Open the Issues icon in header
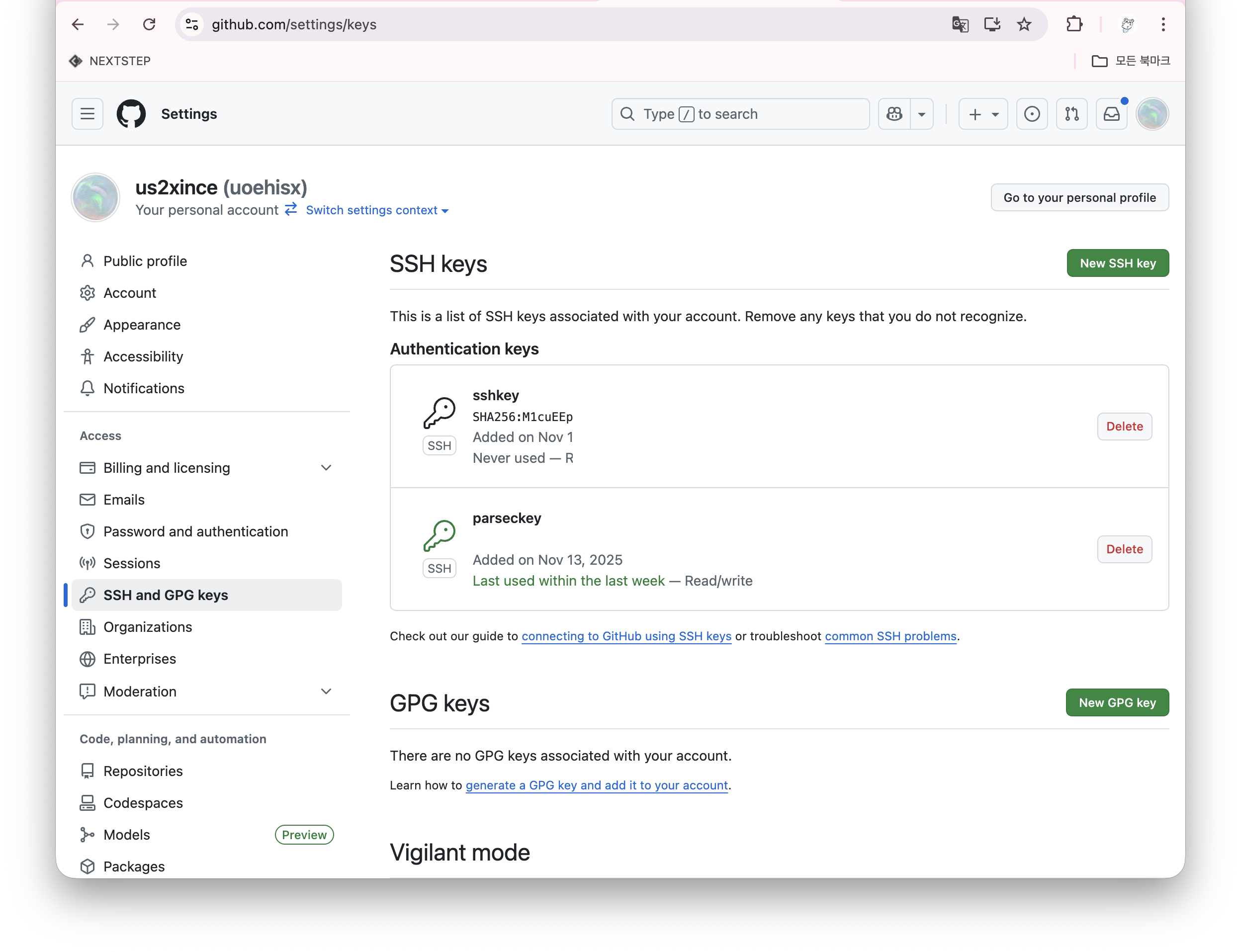This screenshot has height=952, width=1240. (1032, 114)
